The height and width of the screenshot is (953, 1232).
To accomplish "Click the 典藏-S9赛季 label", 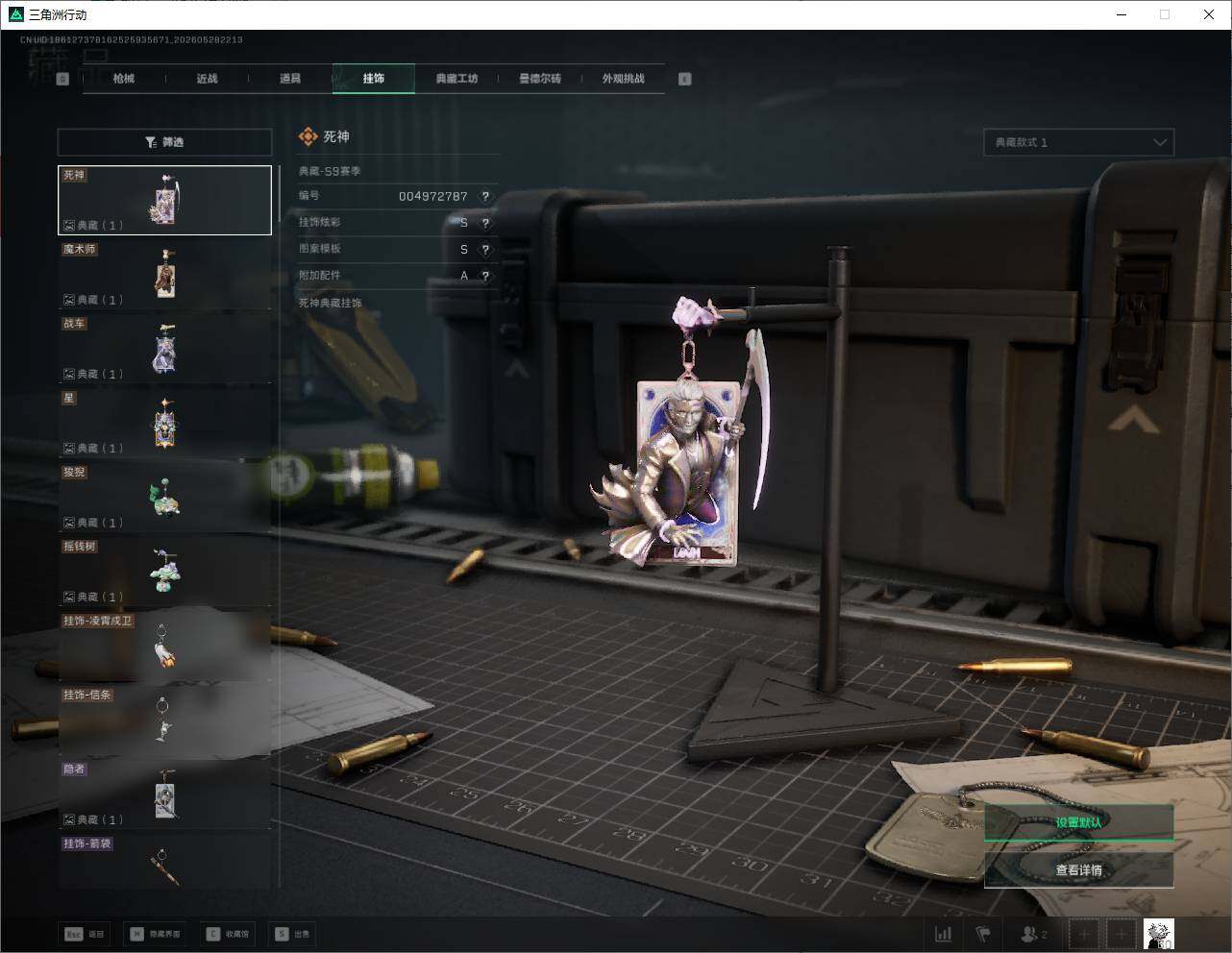I will point(330,171).
